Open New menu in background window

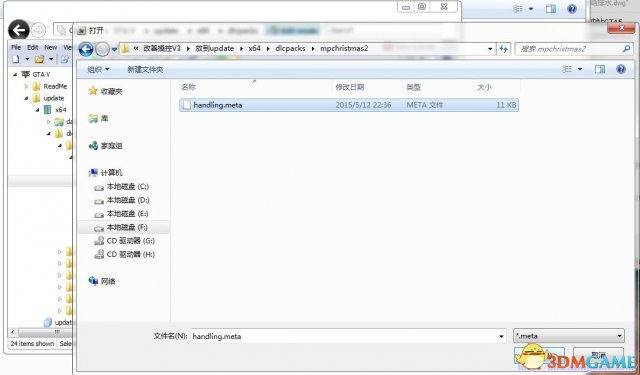(51, 47)
